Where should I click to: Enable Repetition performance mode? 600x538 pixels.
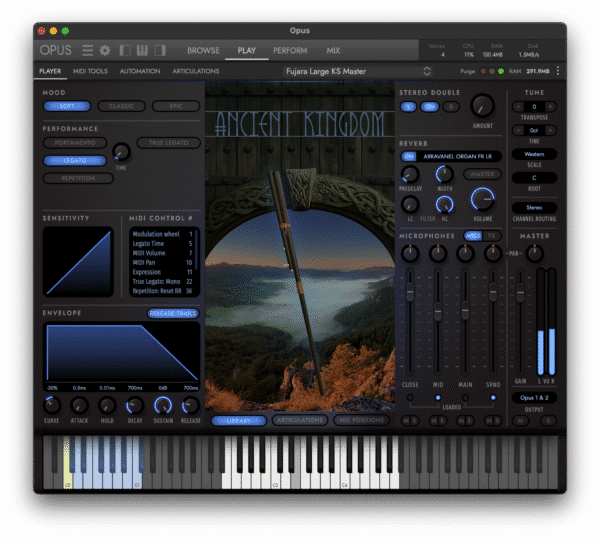(78, 178)
